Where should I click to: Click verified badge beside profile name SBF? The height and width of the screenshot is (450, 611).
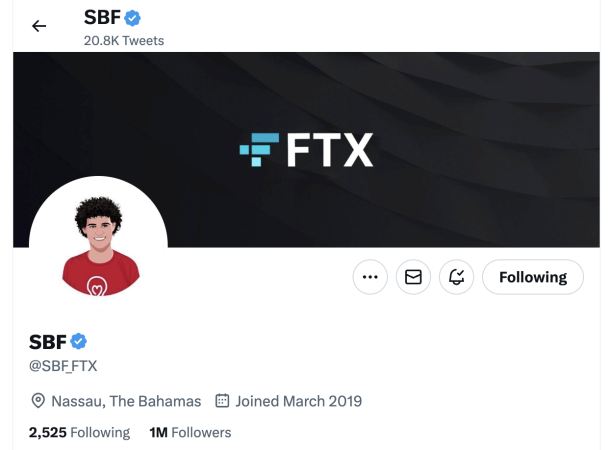click(x=78, y=343)
